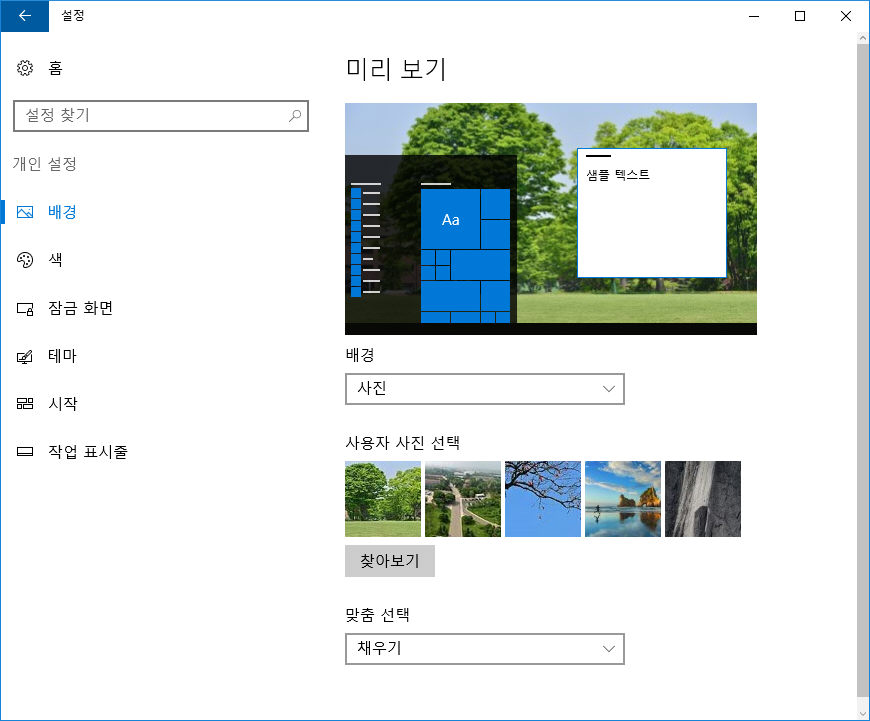Select the 시작 tiles icon
Screen dimensions: 870x721
[25, 404]
